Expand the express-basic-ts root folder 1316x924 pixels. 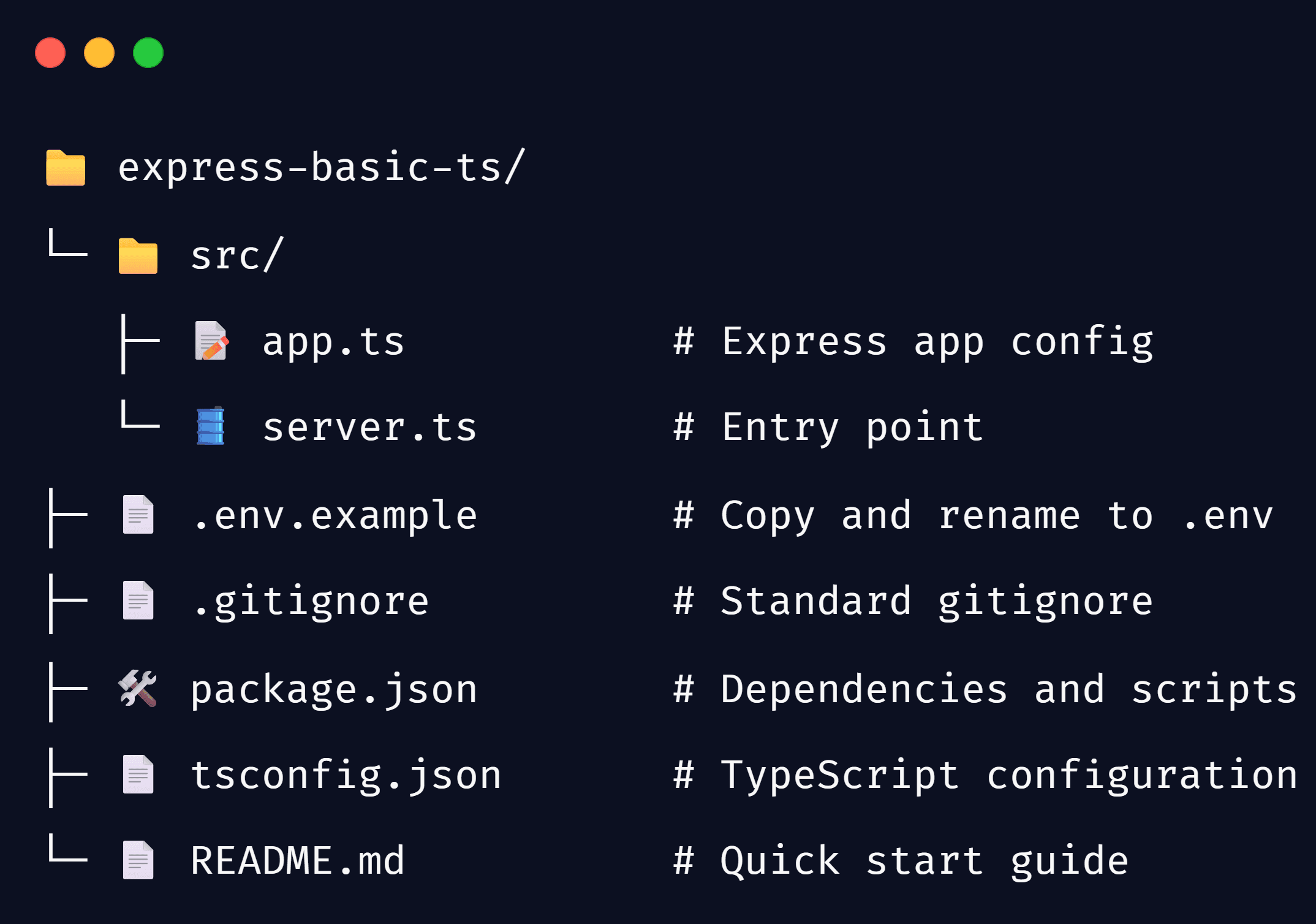[319, 167]
